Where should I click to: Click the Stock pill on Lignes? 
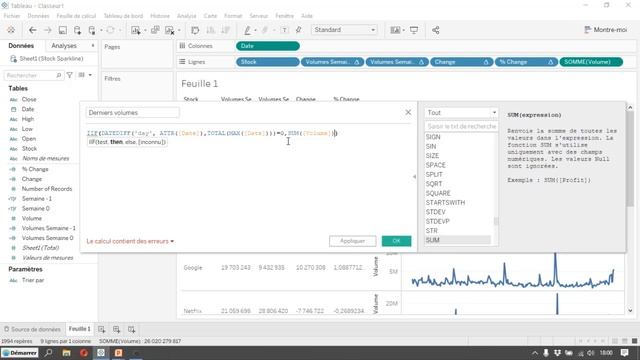[268, 62]
